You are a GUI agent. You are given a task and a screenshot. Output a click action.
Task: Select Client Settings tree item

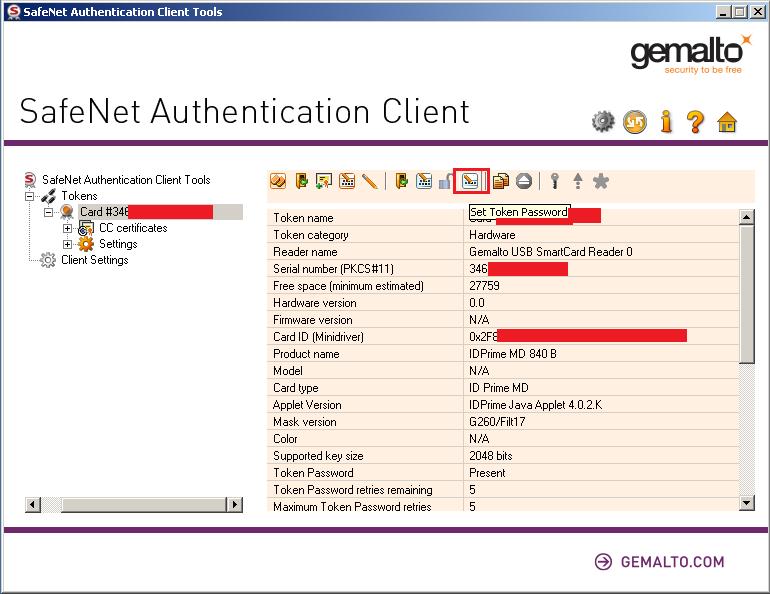point(94,260)
